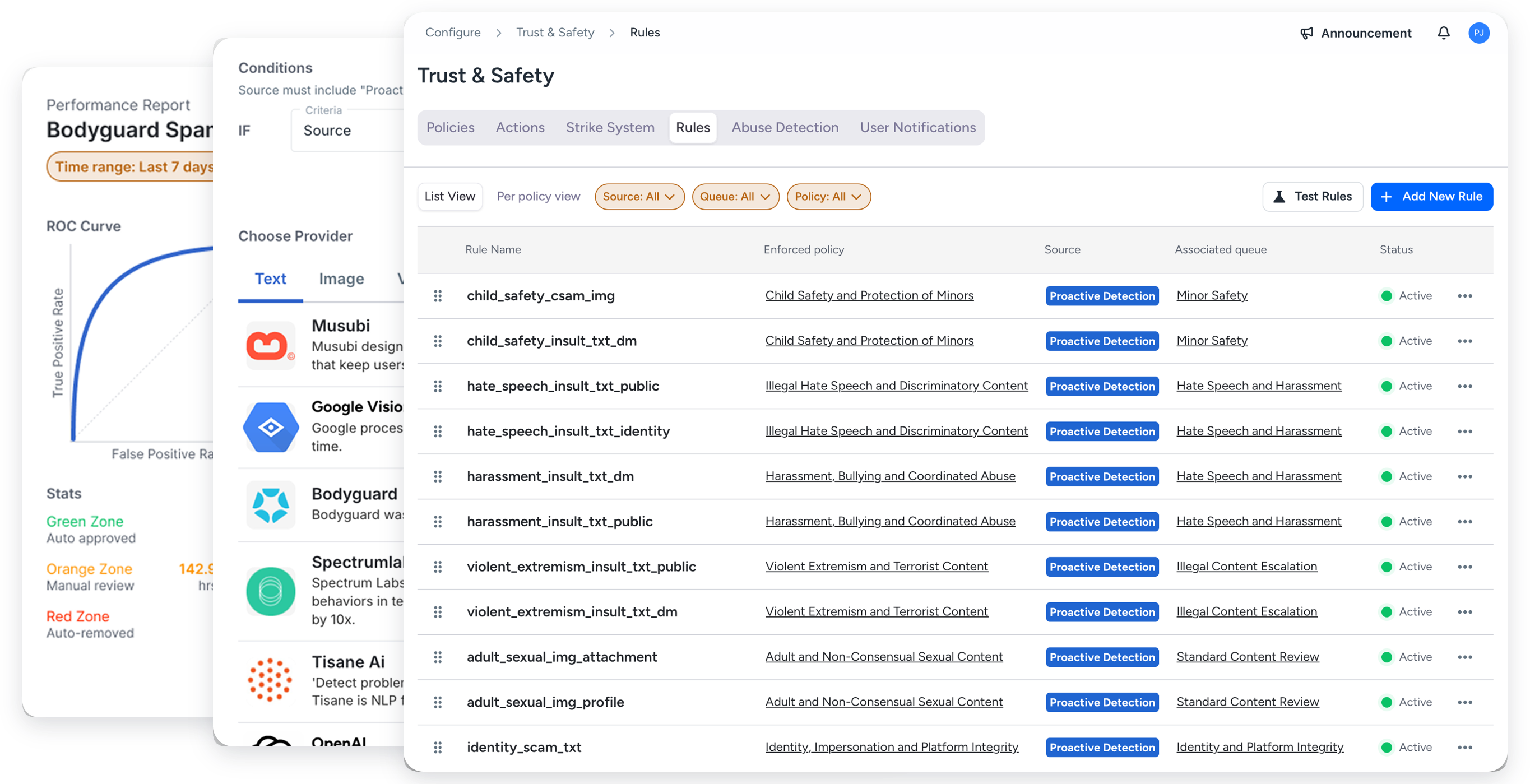The height and width of the screenshot is (784, 1530).
Task: Open Identity, Impersonation and Platform Integrity policy link
Action: [892, 746]
